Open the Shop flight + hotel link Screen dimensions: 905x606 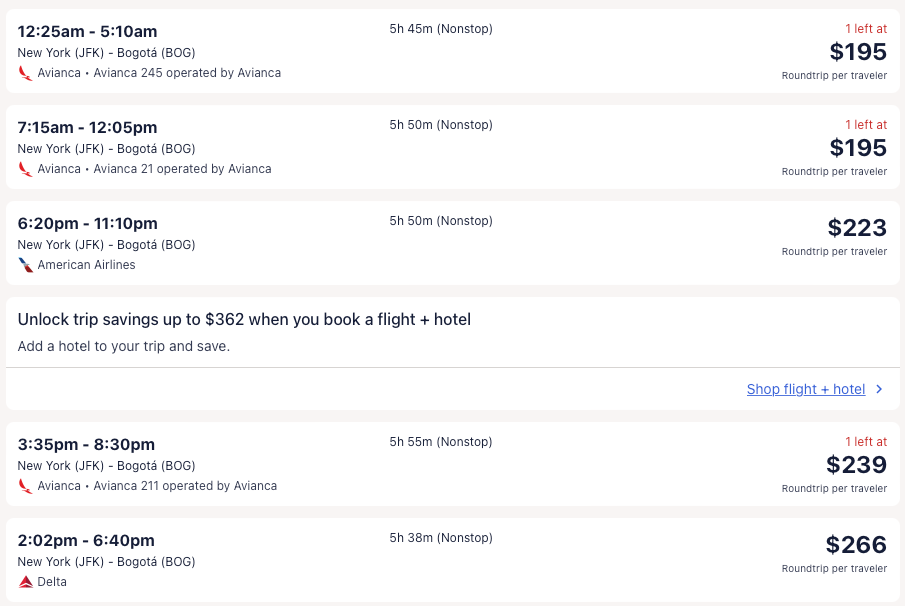point(805,389)
